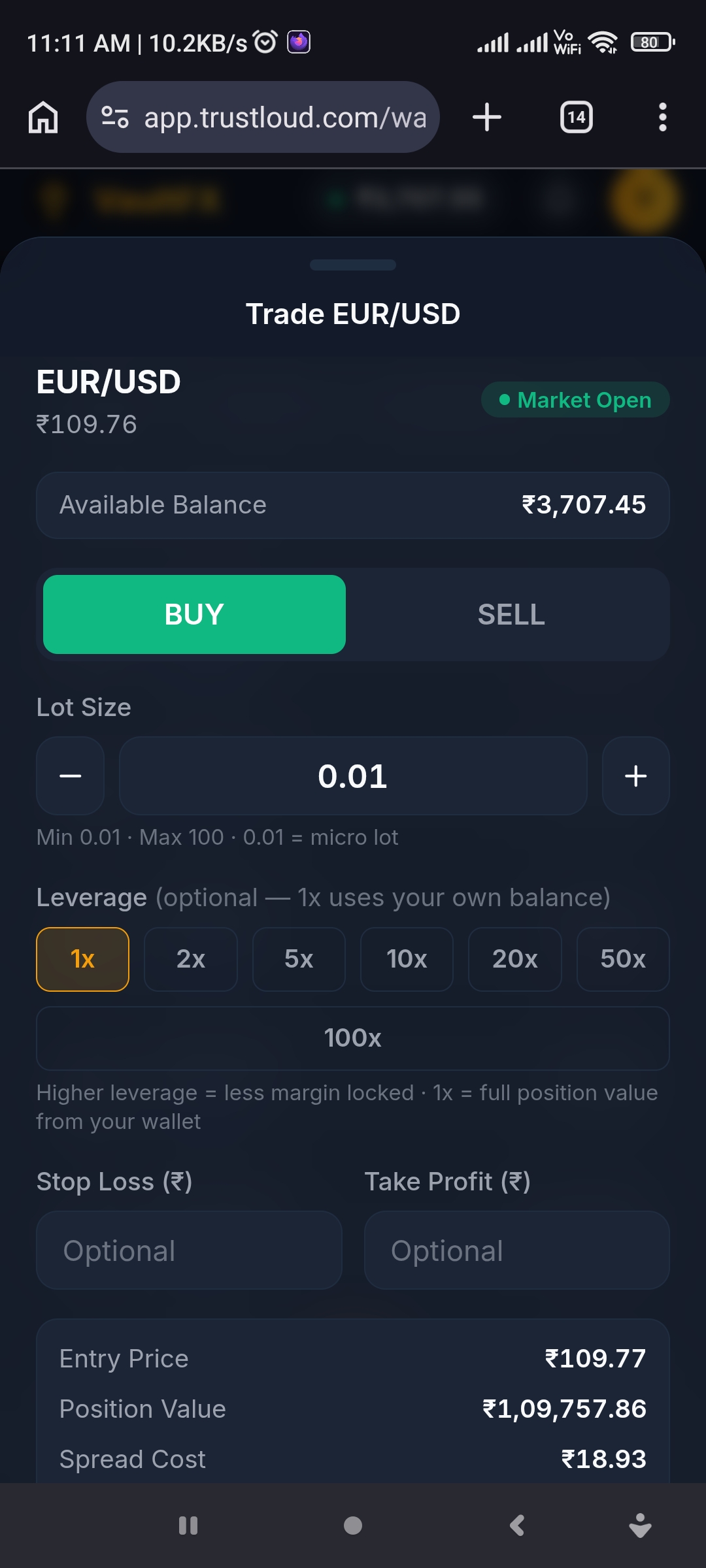This screenshot has width=706, height=1568.
Task: Open recent apps navigation button
Action: (x=188, y=1526)
